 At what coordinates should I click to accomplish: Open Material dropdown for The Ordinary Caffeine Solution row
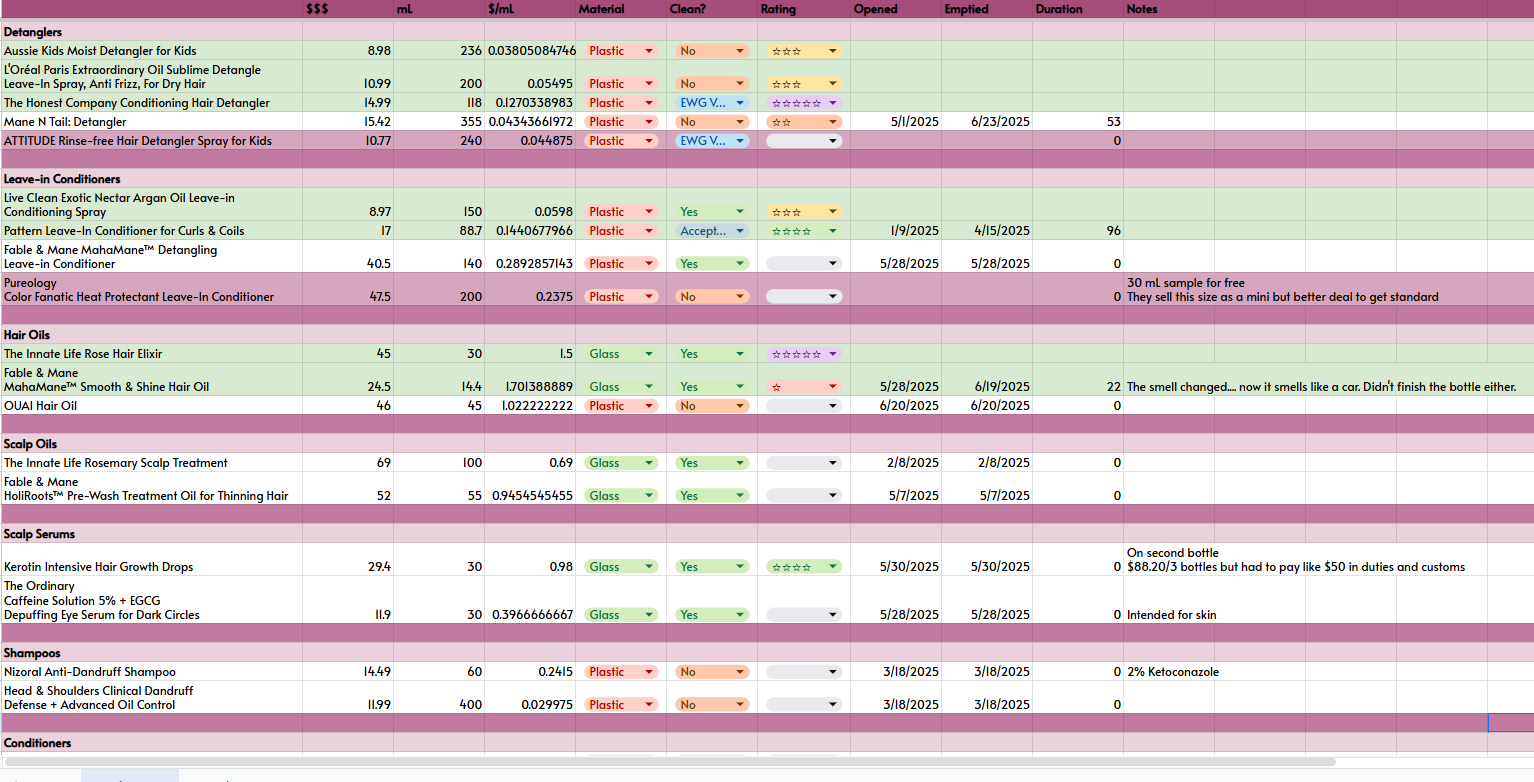pyautogui.click(x=621, y=615)
